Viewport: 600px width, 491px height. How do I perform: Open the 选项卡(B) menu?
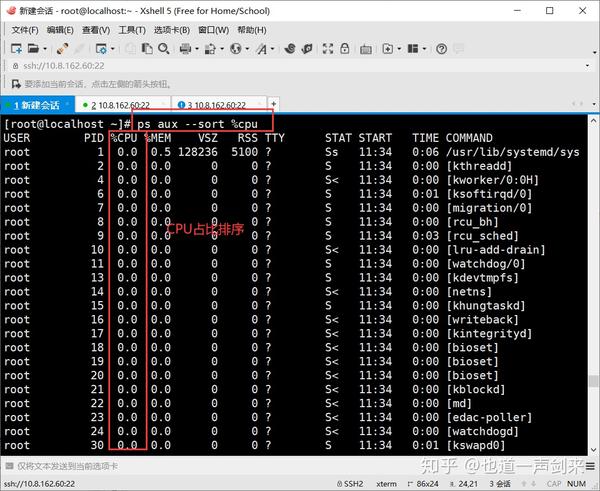(x=172, y=30)
